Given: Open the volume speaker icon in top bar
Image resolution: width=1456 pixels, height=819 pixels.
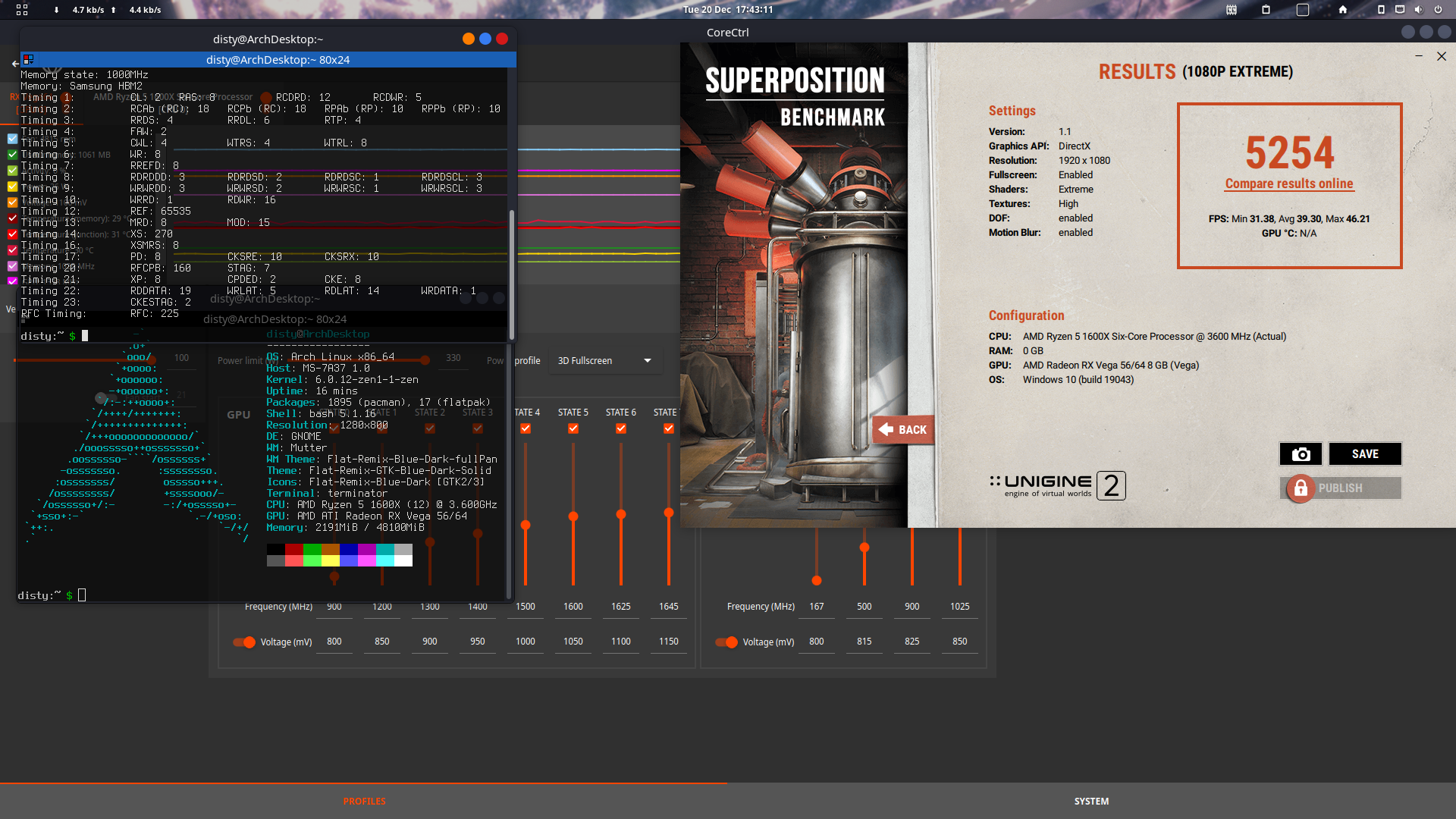Looking at the screenshot, I should click(x=1418, y=10).
